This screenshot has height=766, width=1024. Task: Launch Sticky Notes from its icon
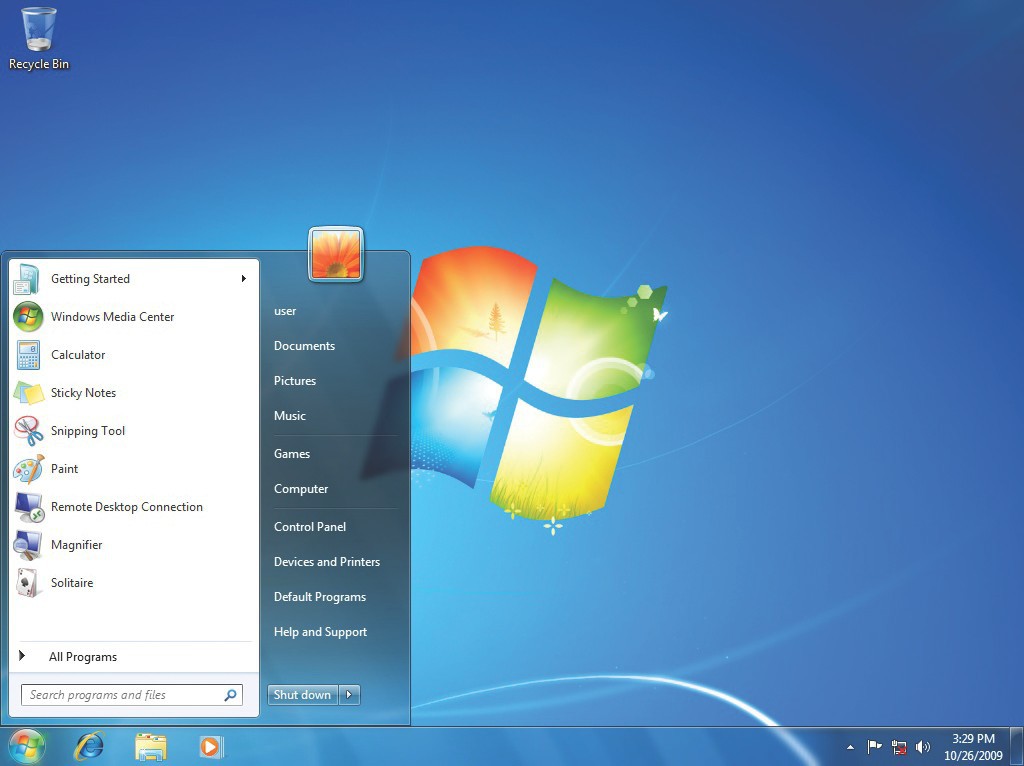pos(28,393)
